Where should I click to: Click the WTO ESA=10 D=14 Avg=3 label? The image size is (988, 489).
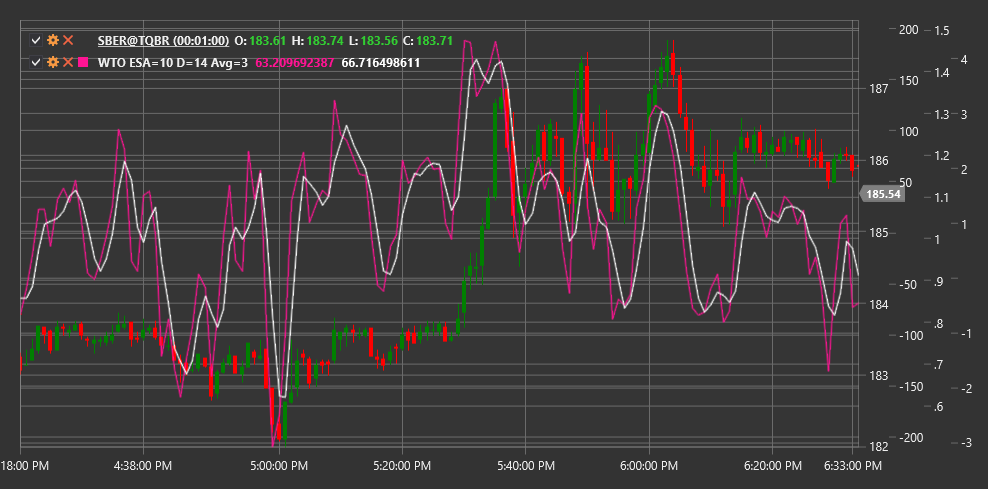click(173, 63)
